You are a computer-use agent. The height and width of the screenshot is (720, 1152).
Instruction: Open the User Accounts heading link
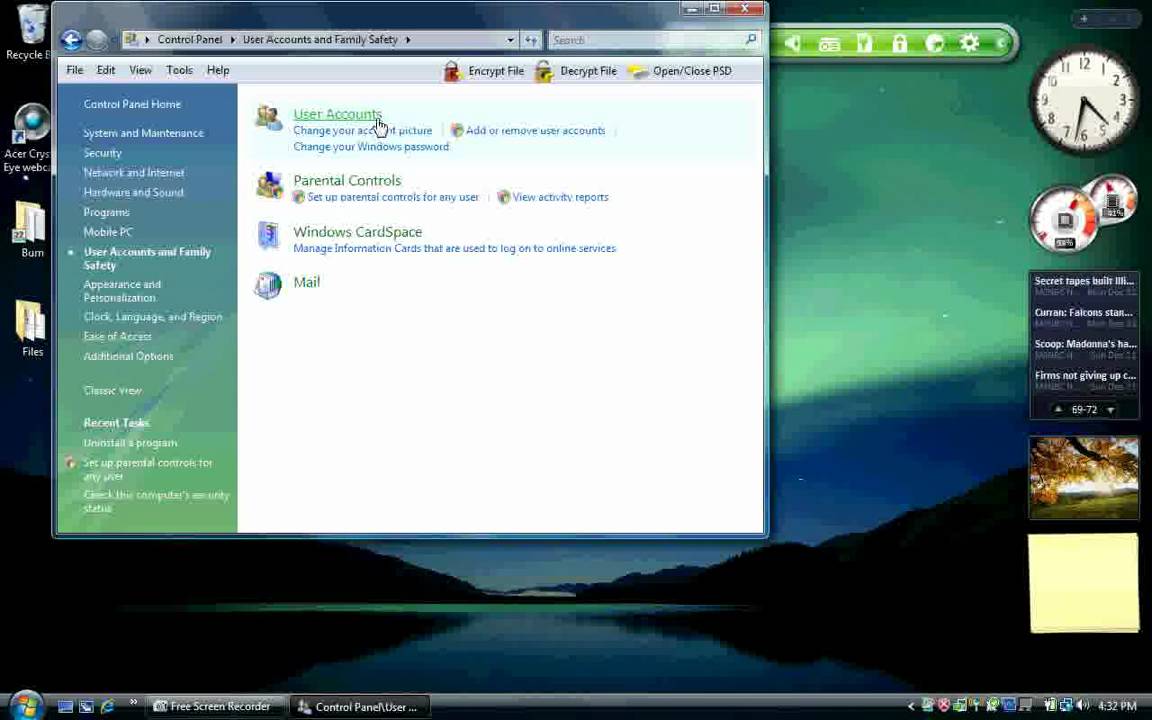[337, 114]
